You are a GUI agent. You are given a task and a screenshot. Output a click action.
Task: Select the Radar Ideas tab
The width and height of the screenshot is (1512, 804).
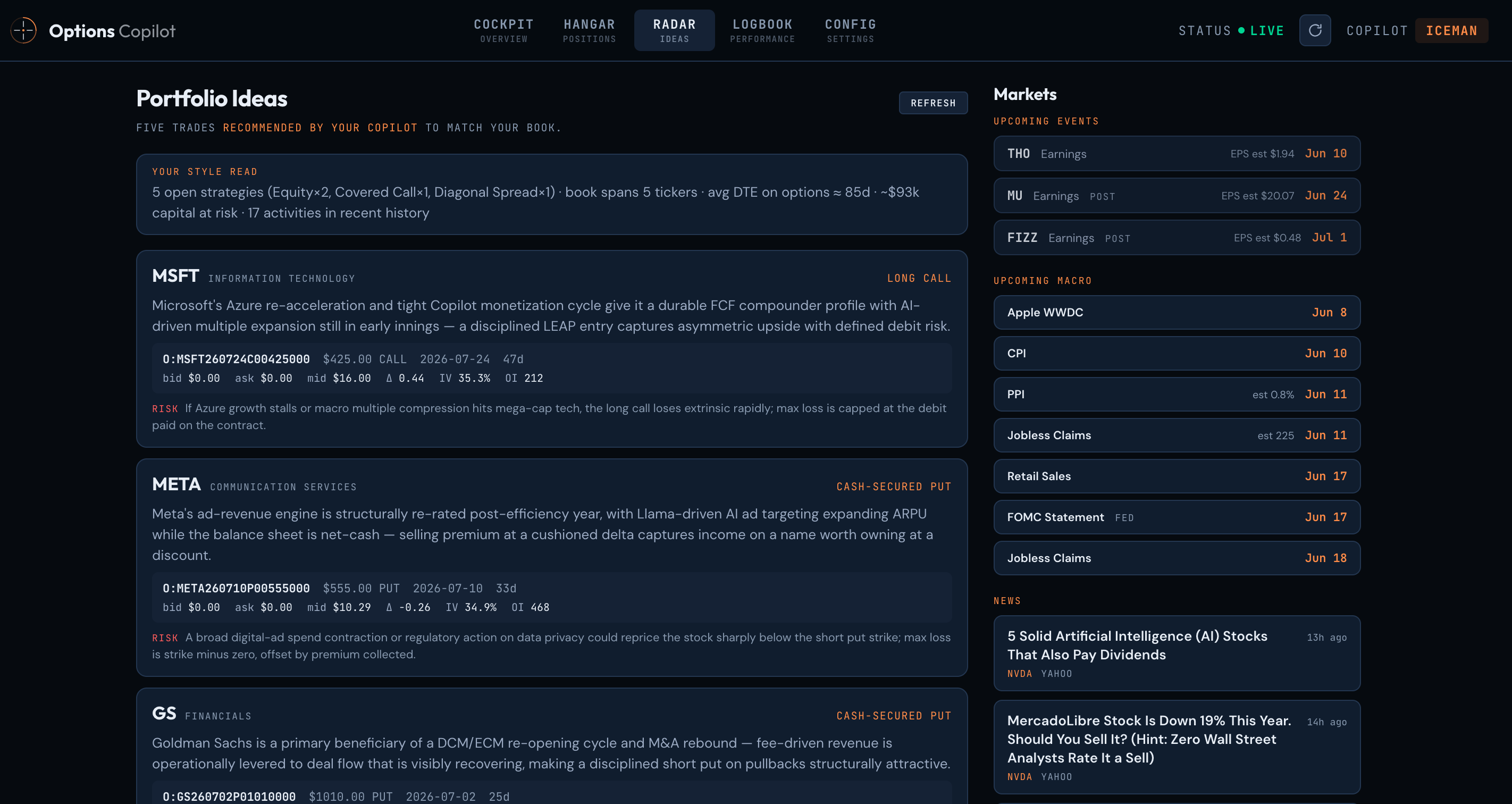click(675, 30)
